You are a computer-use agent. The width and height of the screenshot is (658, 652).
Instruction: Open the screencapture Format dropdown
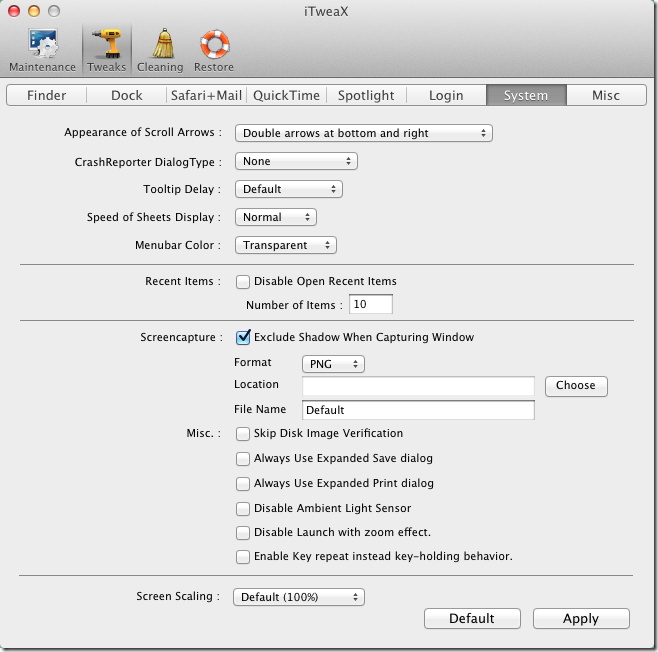[x=333, y=364]
